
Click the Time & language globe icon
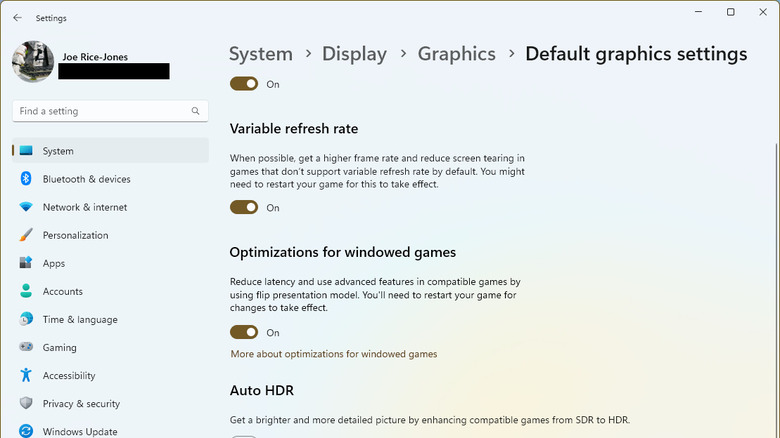pos(26,319)
